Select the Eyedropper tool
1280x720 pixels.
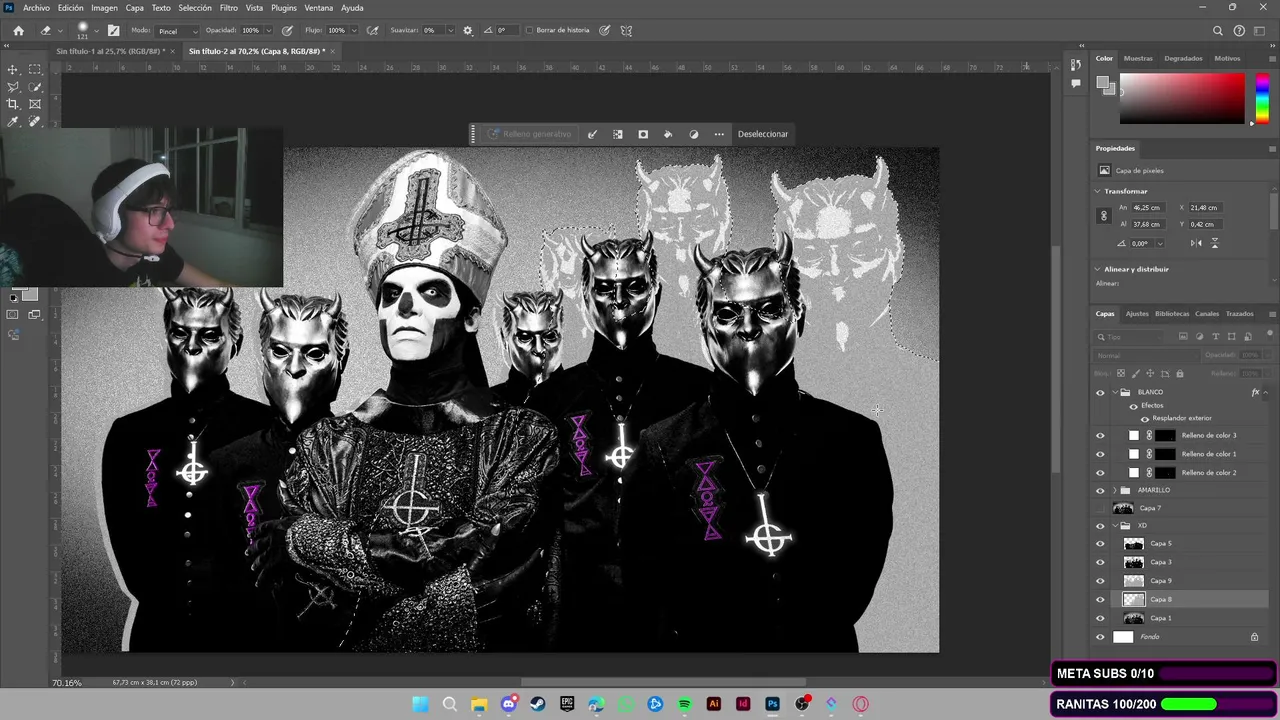[13, 121]
